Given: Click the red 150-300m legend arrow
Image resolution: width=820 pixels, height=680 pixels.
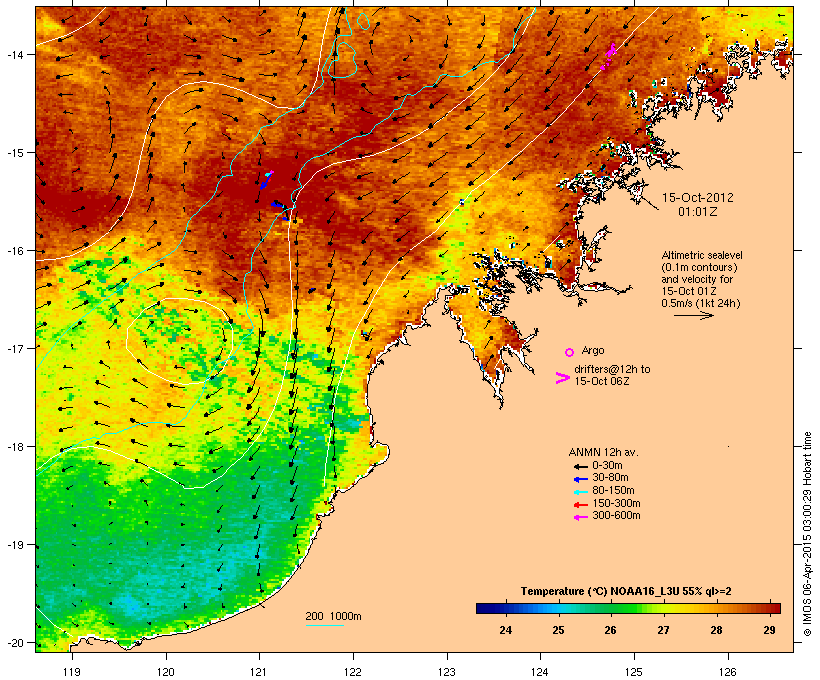Looking at the screenshot, I should [580, 504].
